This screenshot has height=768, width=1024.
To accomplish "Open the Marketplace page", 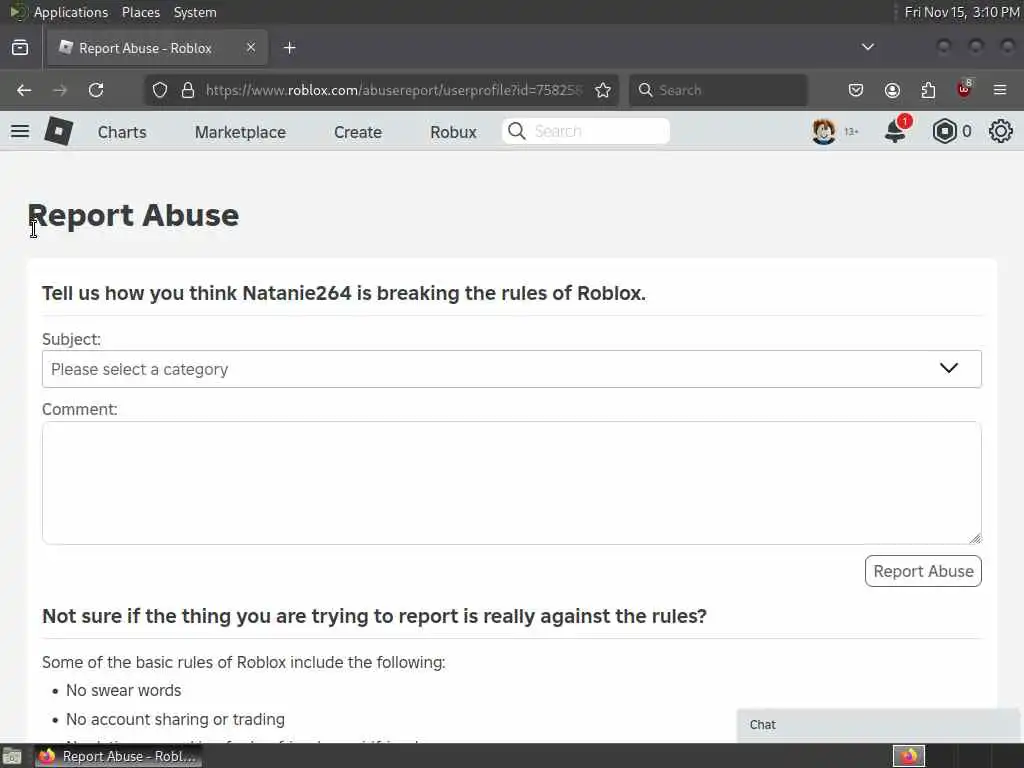I will pos(240,132).
